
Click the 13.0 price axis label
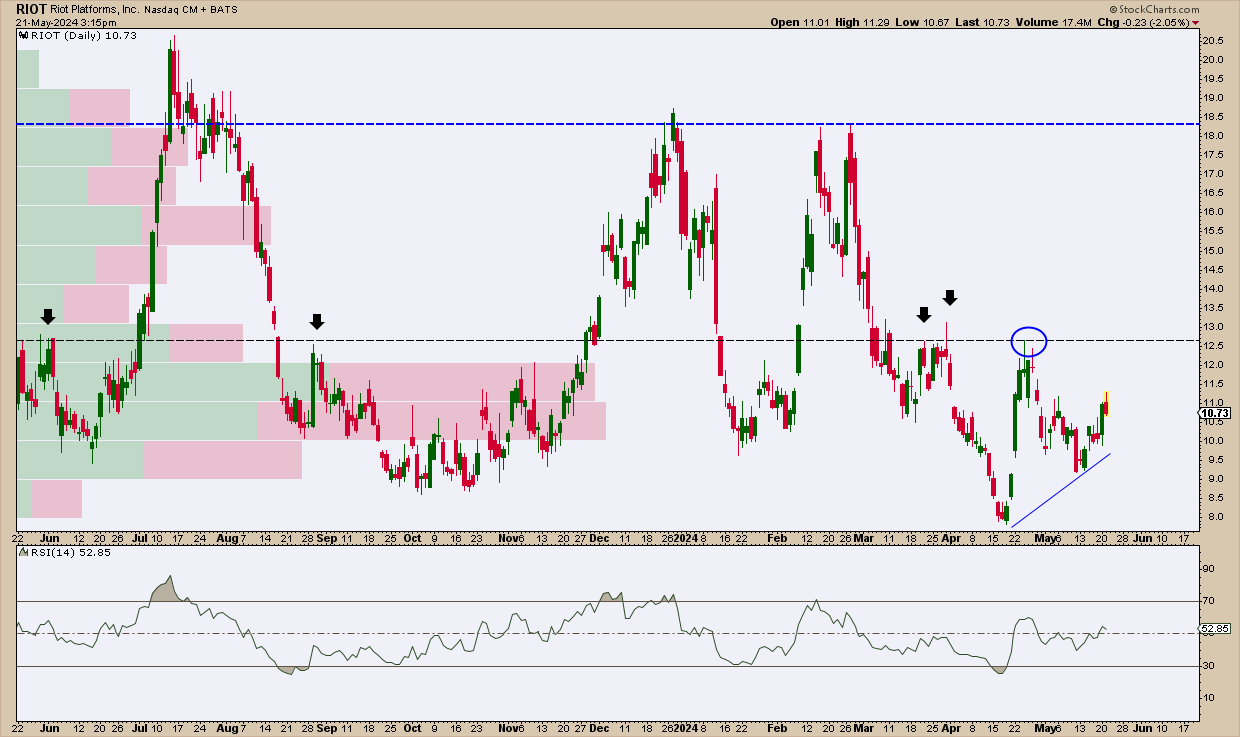[x=1213, y=327]
